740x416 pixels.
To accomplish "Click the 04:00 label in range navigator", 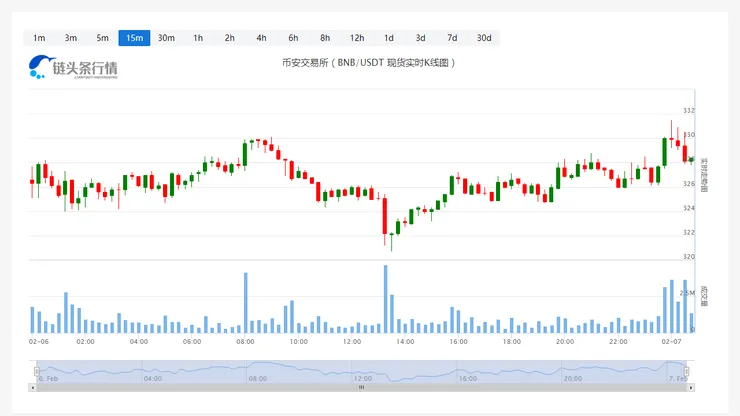I will point(153,379).
